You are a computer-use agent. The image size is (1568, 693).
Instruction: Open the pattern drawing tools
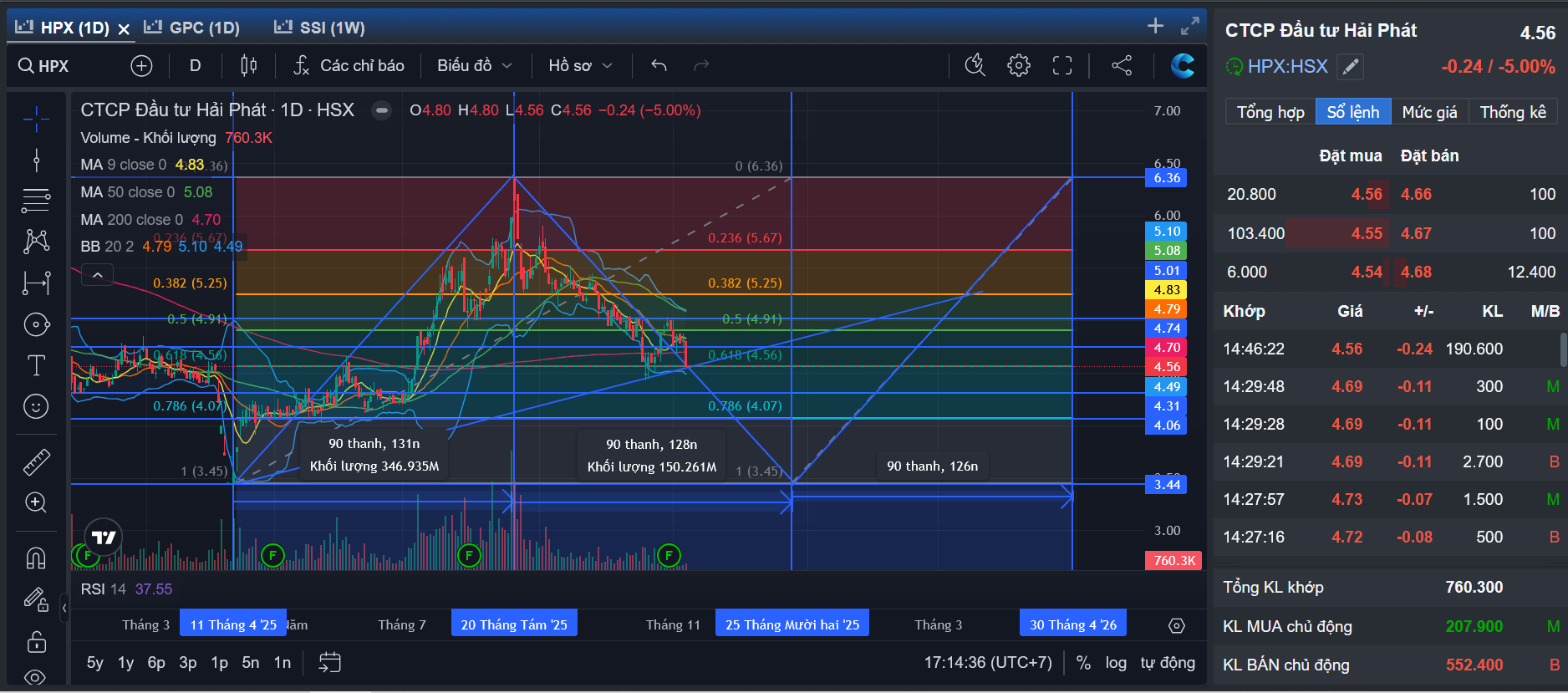coord(36,242)
